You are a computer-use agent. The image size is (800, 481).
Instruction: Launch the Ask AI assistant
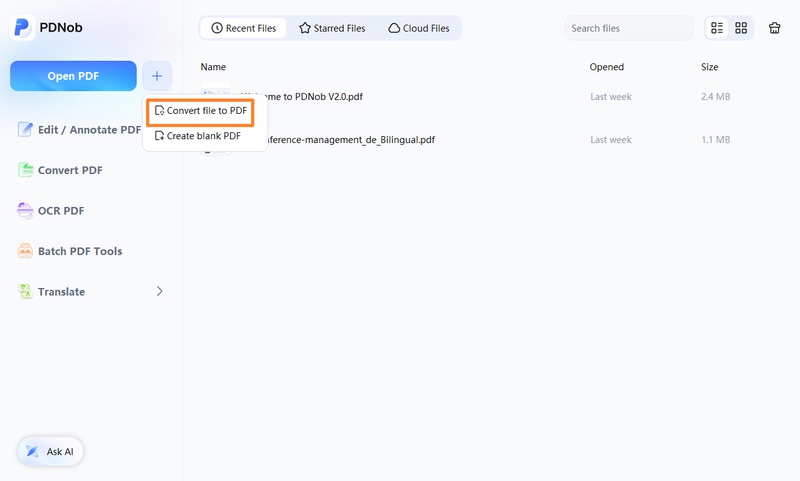(51, 451)
